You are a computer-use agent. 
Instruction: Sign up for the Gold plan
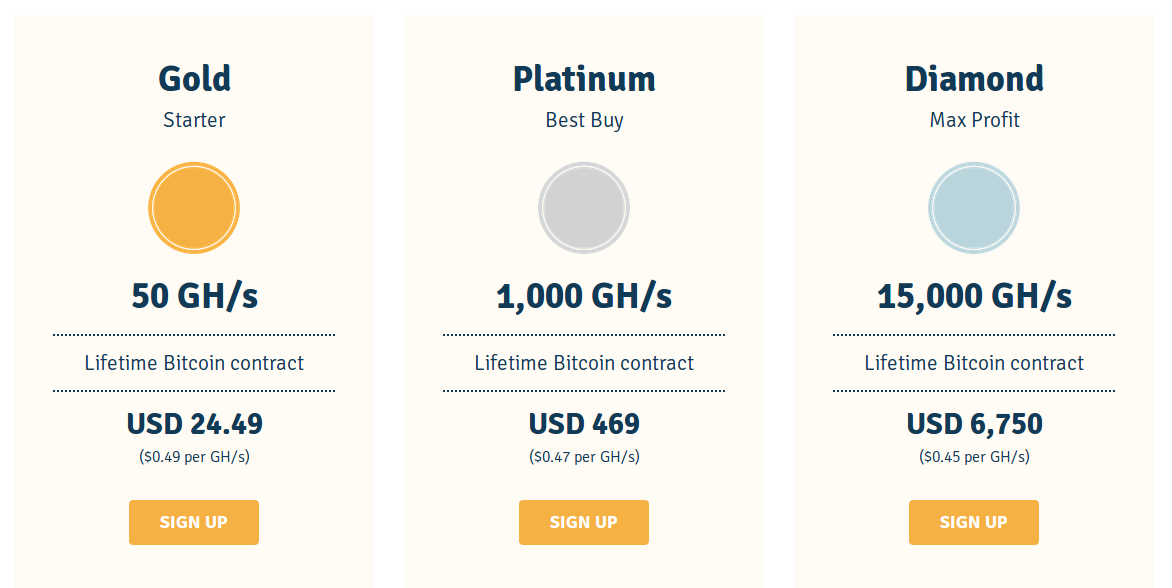(194, 522)
